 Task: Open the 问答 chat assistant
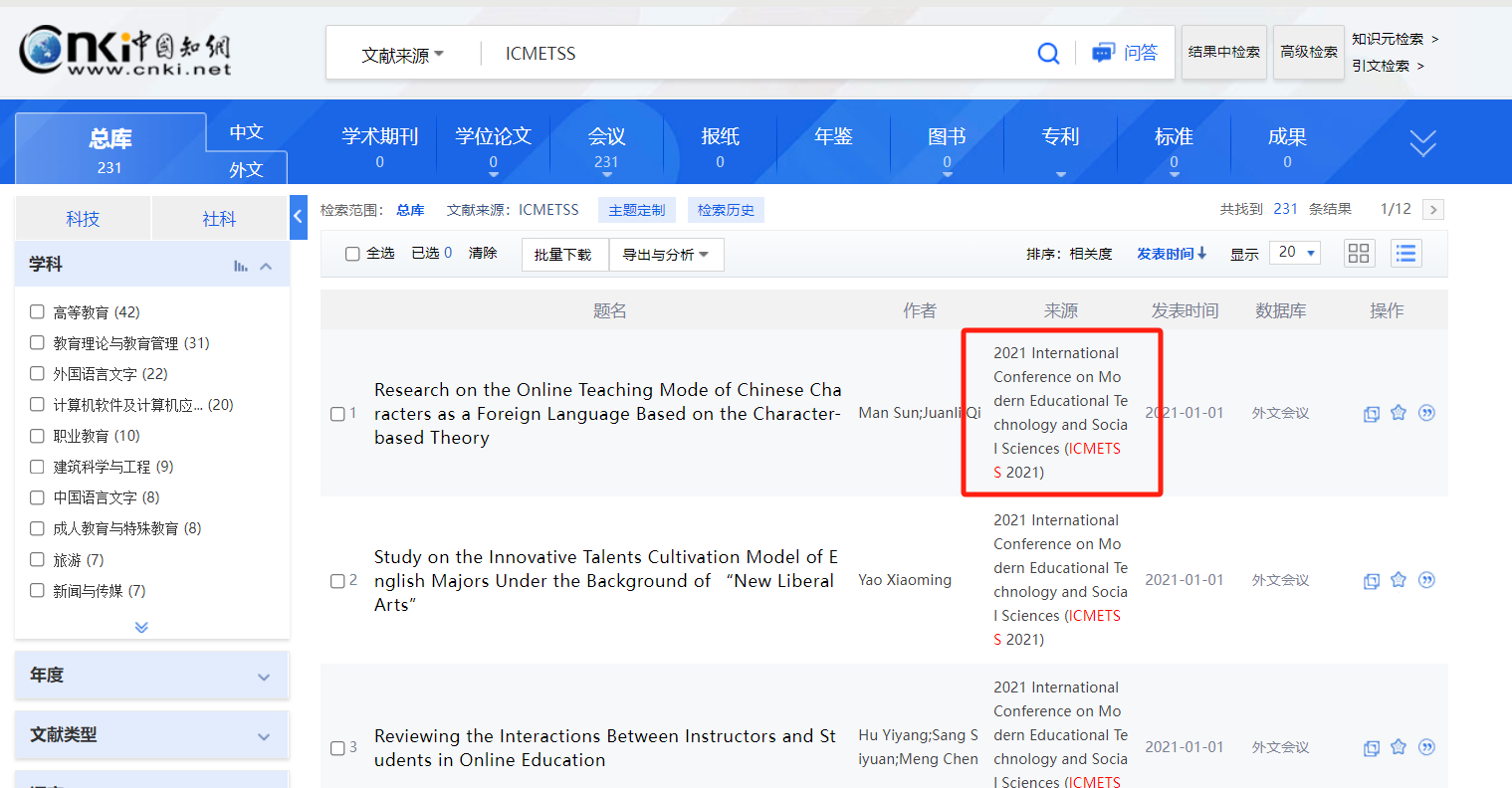[x=1125, y=53]
